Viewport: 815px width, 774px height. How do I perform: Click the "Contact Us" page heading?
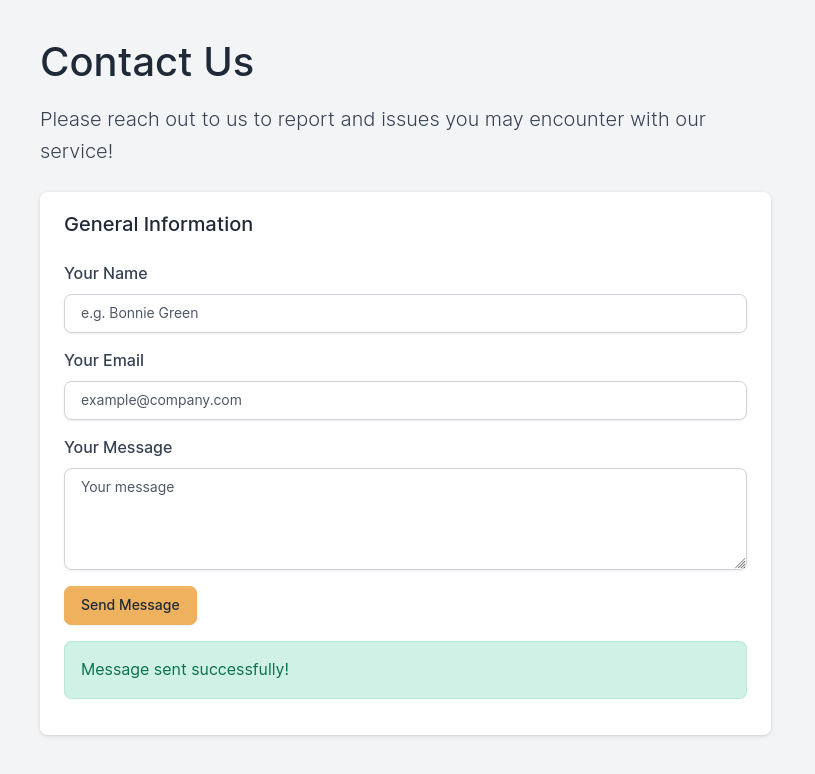(x=147, y=62)
